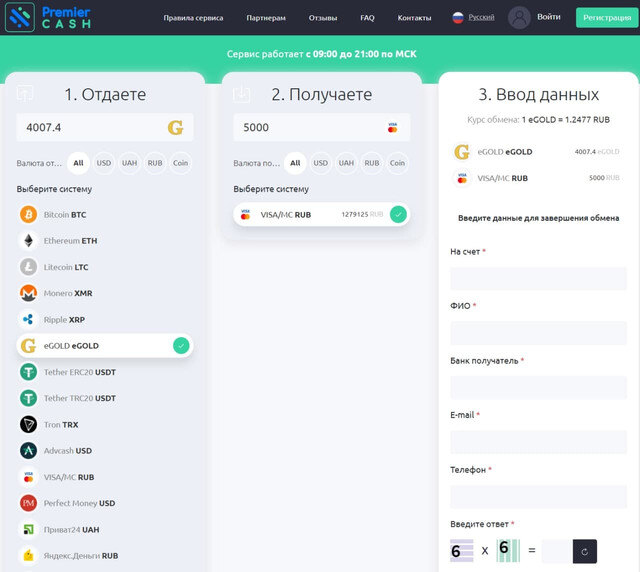Screen dimensions: 640x572
Task: Click the user avatar icon beside Войти
Action: 519,17
